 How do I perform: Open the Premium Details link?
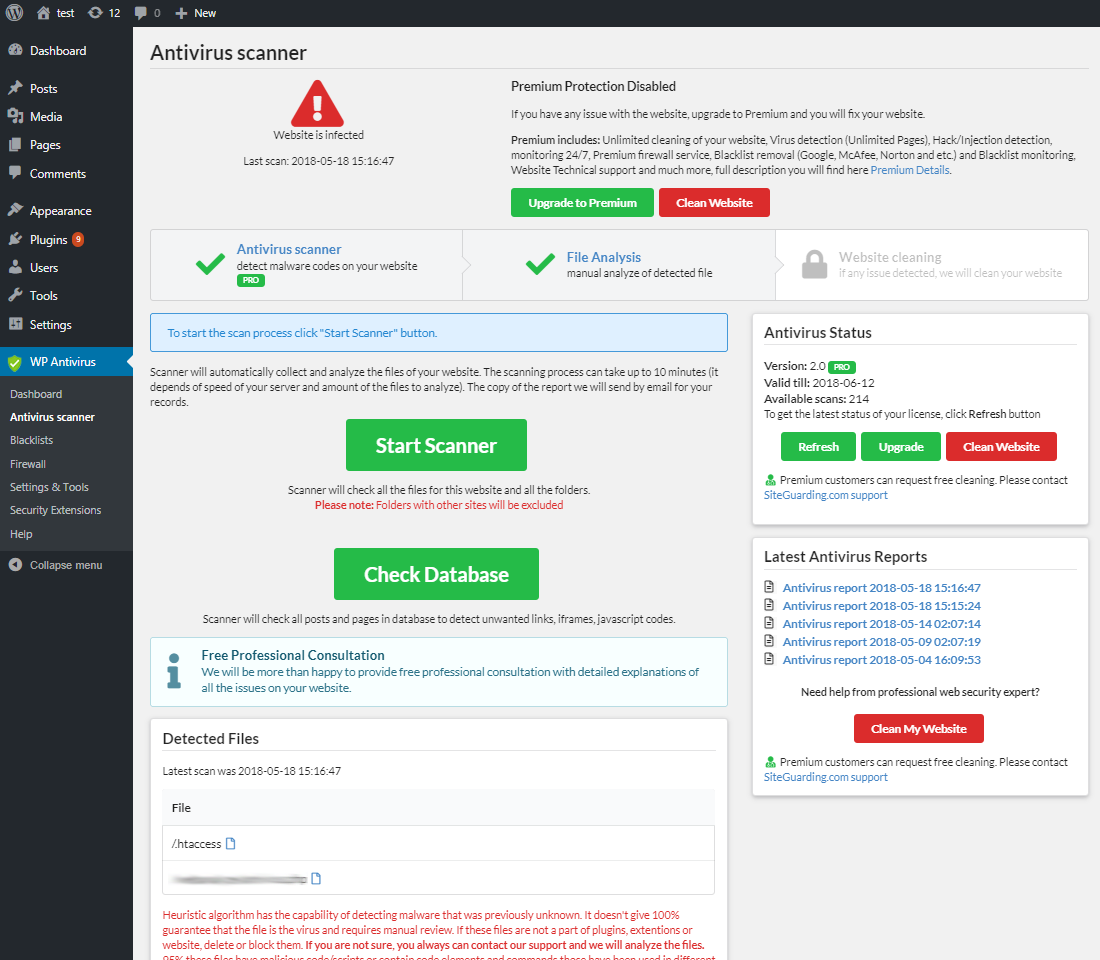tap(909, 170)
